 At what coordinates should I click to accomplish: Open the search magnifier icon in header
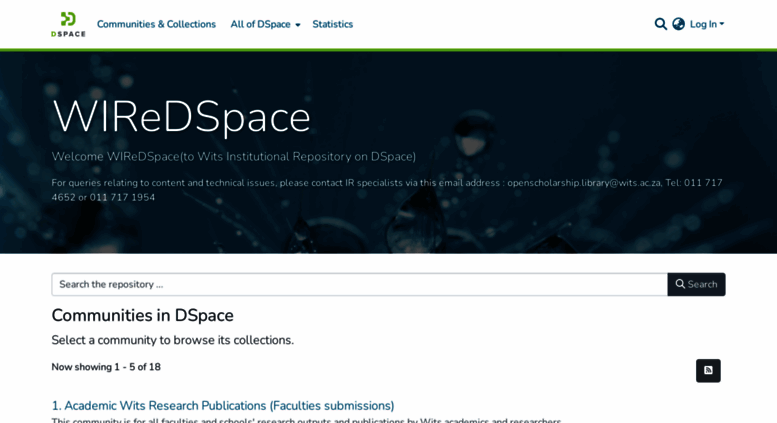660,24
